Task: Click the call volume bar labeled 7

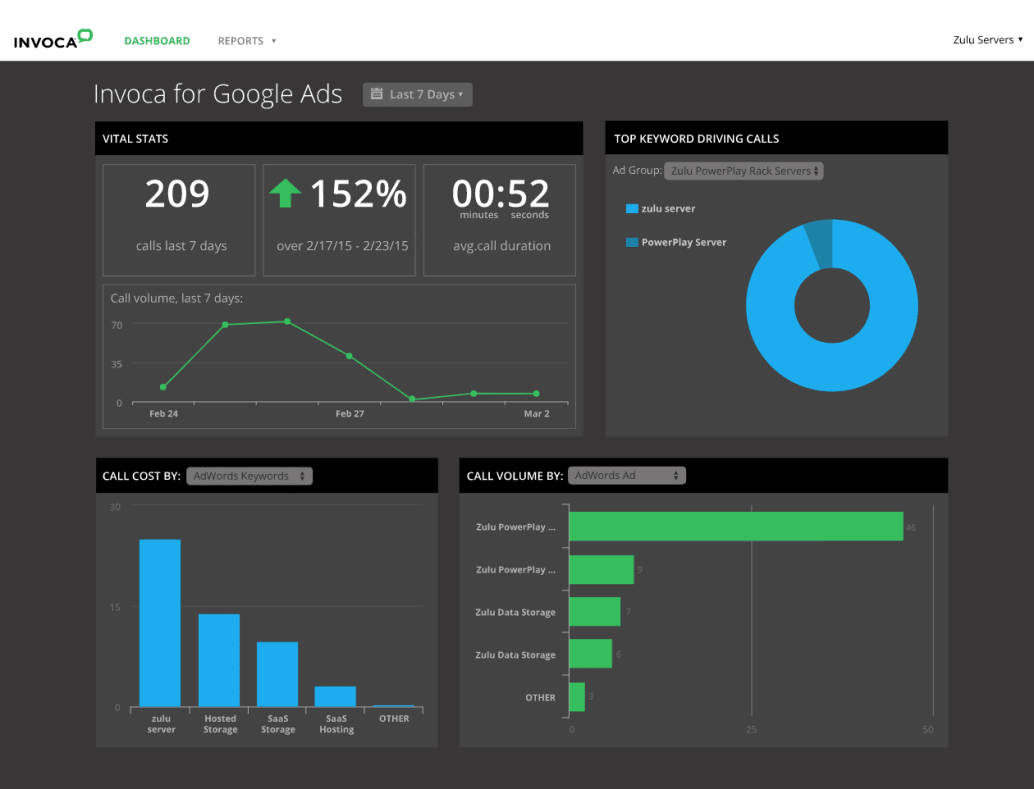Action: point(595,612)
